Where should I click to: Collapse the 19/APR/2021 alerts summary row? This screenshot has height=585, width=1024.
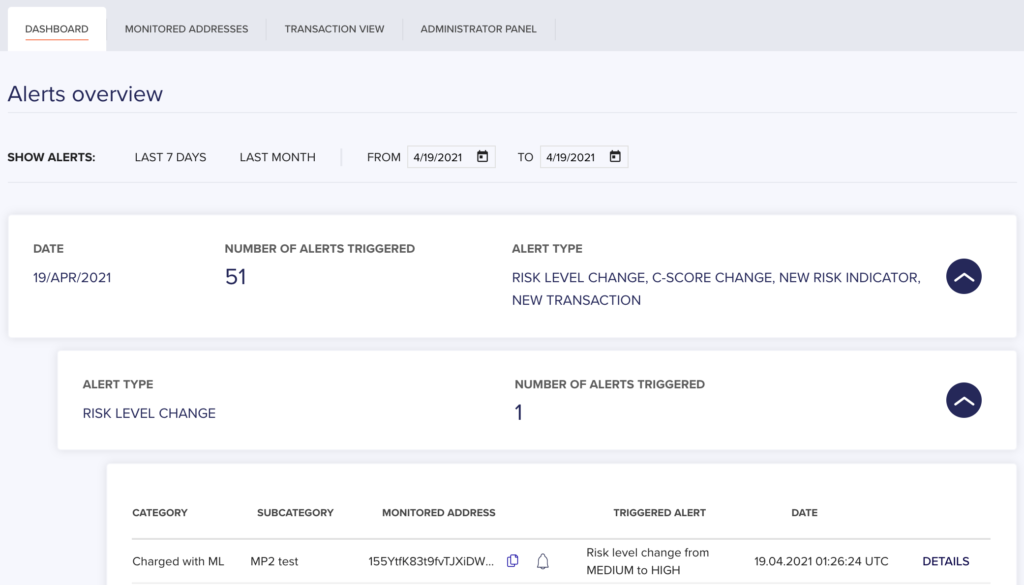coord(963,276)
